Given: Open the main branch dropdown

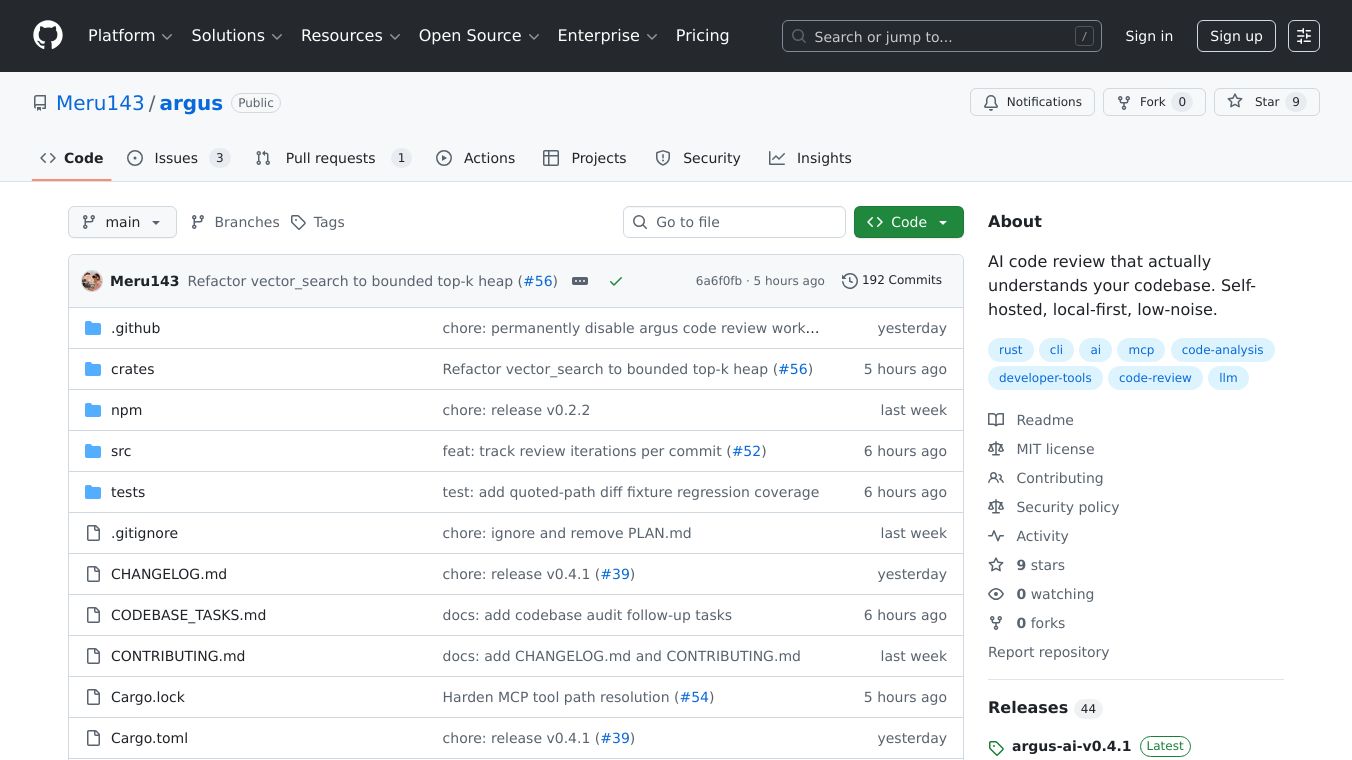Looking at the screenshot, I should click(x=122, y=222).
